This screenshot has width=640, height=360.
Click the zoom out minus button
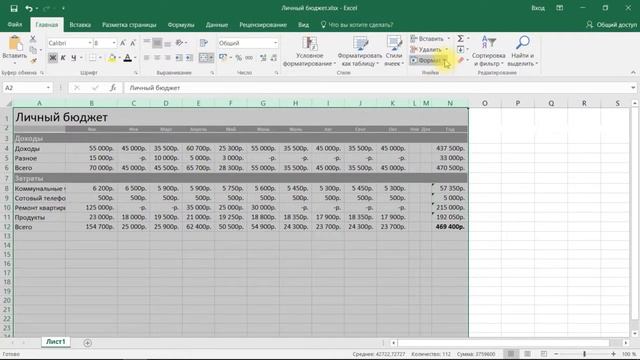[x=556, y=354]
